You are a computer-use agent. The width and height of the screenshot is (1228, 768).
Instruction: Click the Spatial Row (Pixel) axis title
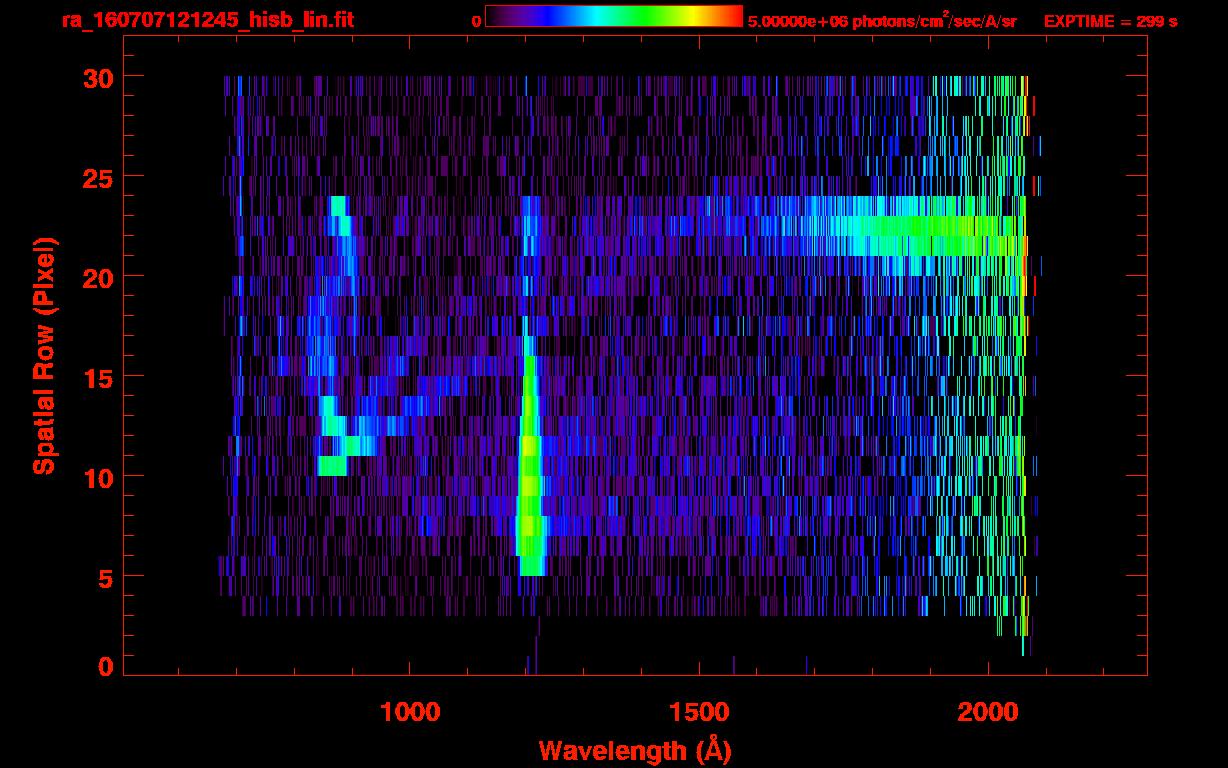(x=44, y=356)
